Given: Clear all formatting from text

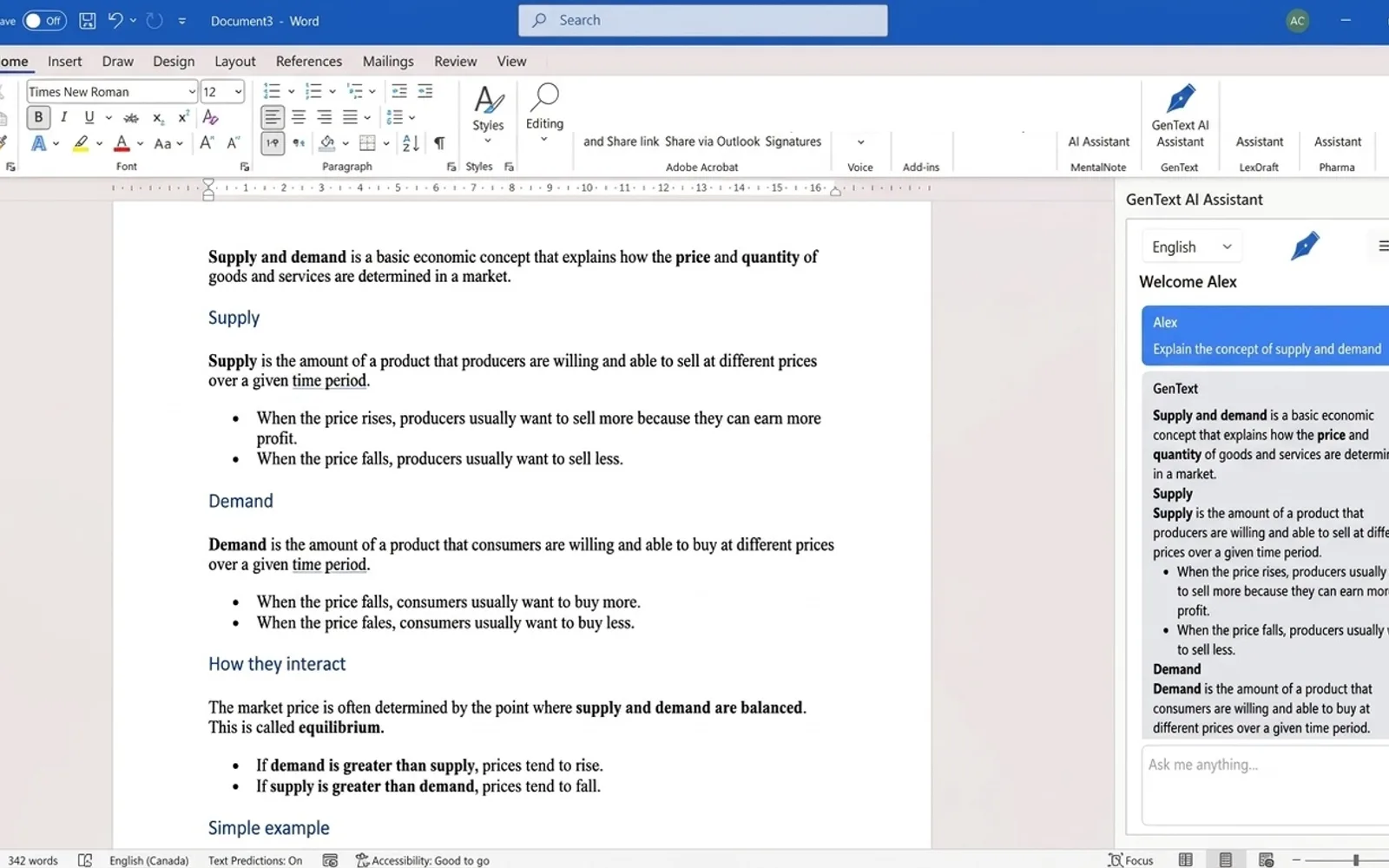Looking at the screenshot, I should 210,118.
